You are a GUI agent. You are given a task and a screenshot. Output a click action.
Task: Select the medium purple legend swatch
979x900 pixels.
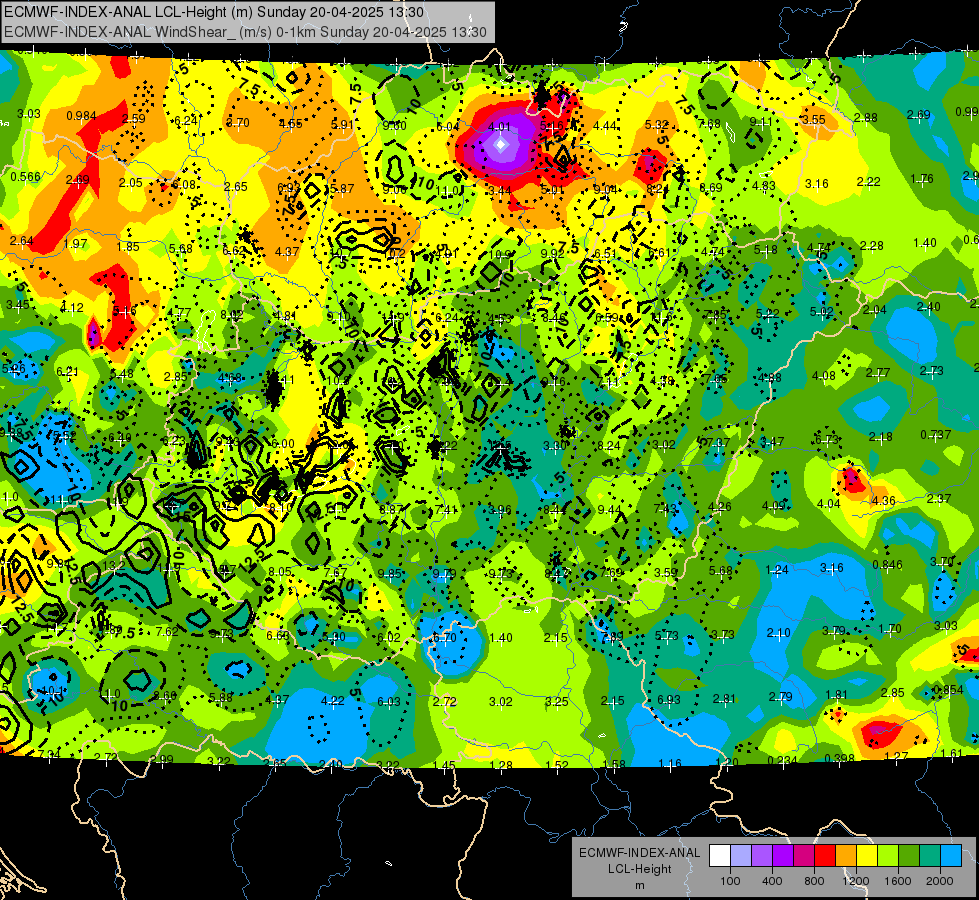coord(762,856)
